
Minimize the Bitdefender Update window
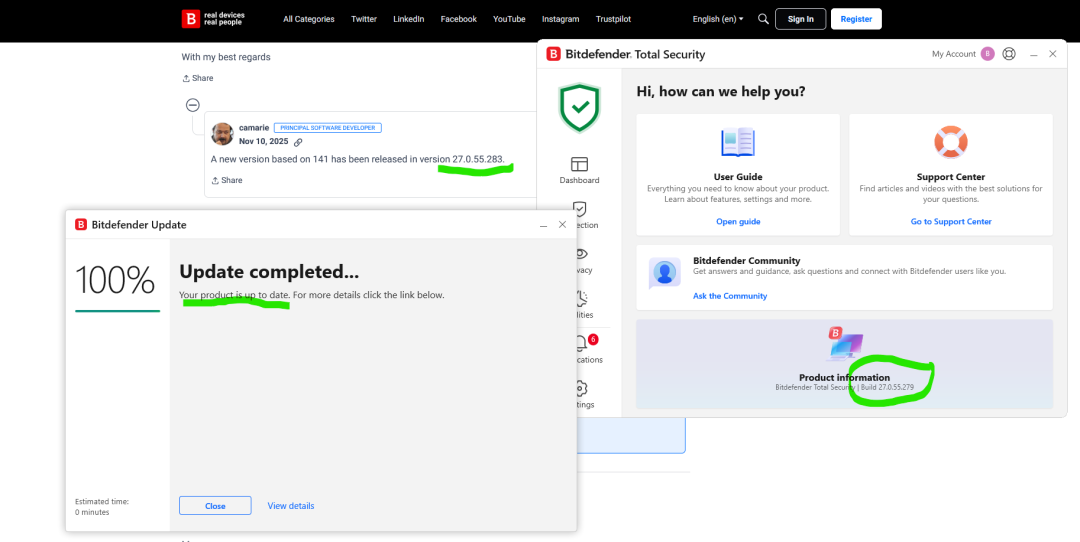pyautogui.click(x=543, y=225)
